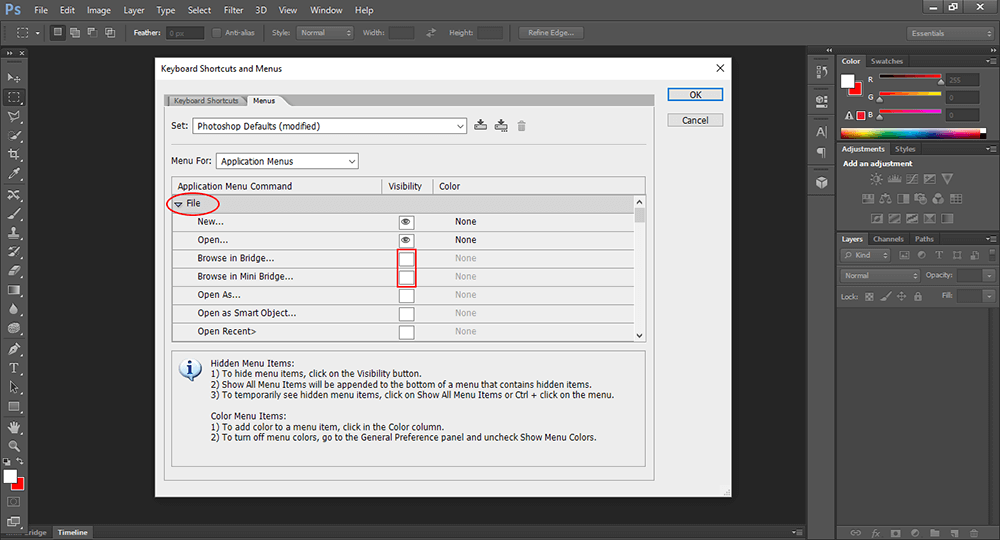
Task: Select the Eraser tool
Action: tap(13, 271)
